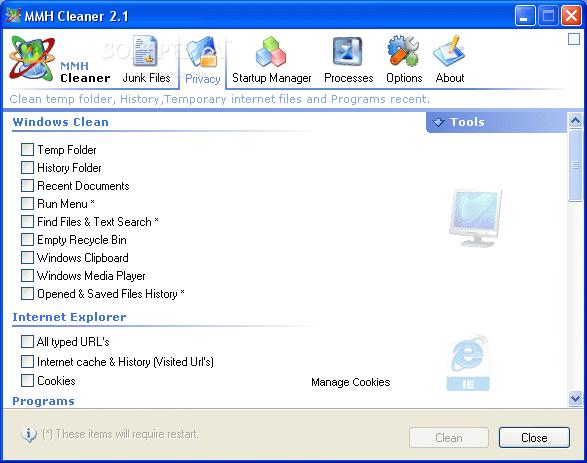Viewport: 587px width, 463px height.
Task: Click the Internet Explorer IE icon
Action: [468, 363]
